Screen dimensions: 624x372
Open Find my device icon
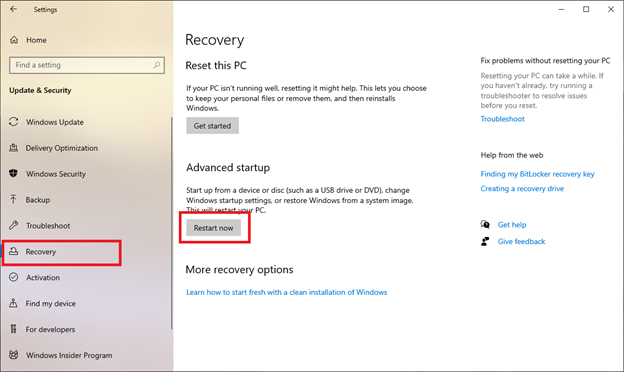[x=14, y=303]
